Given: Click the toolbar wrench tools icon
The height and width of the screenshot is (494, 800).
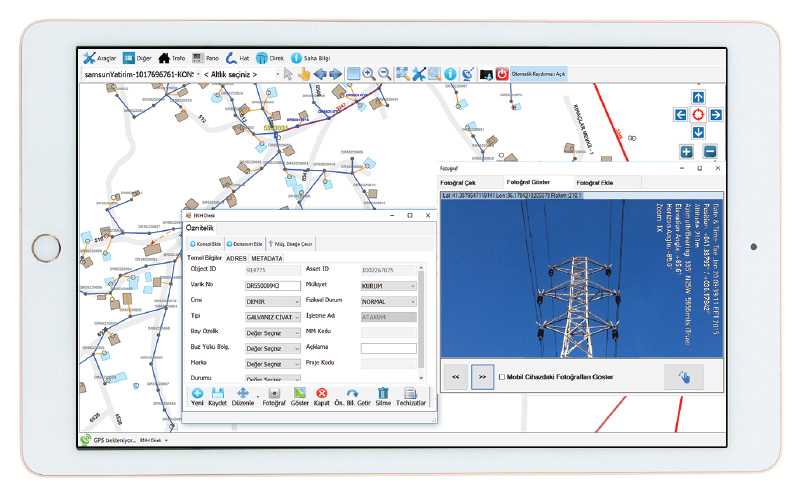Looking at the screenshot, I should point(418,75).
